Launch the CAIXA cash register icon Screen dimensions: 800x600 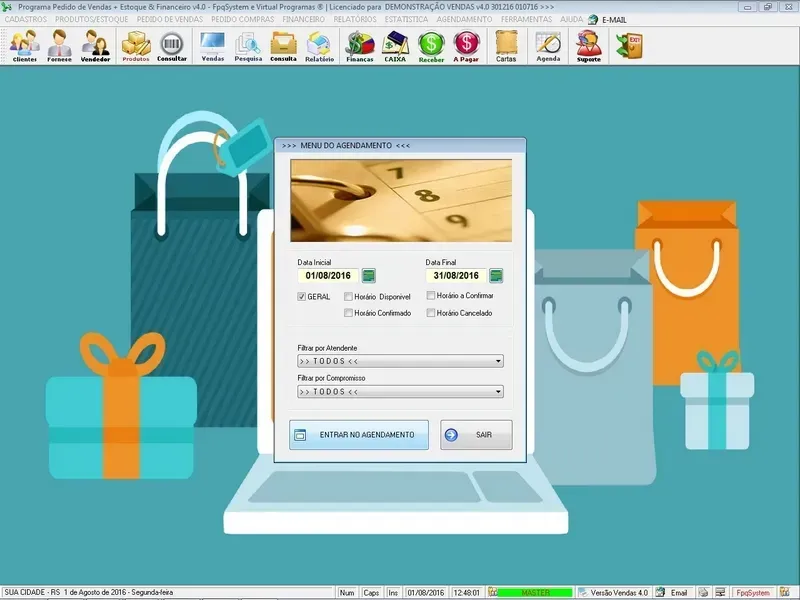pos(396,45)
